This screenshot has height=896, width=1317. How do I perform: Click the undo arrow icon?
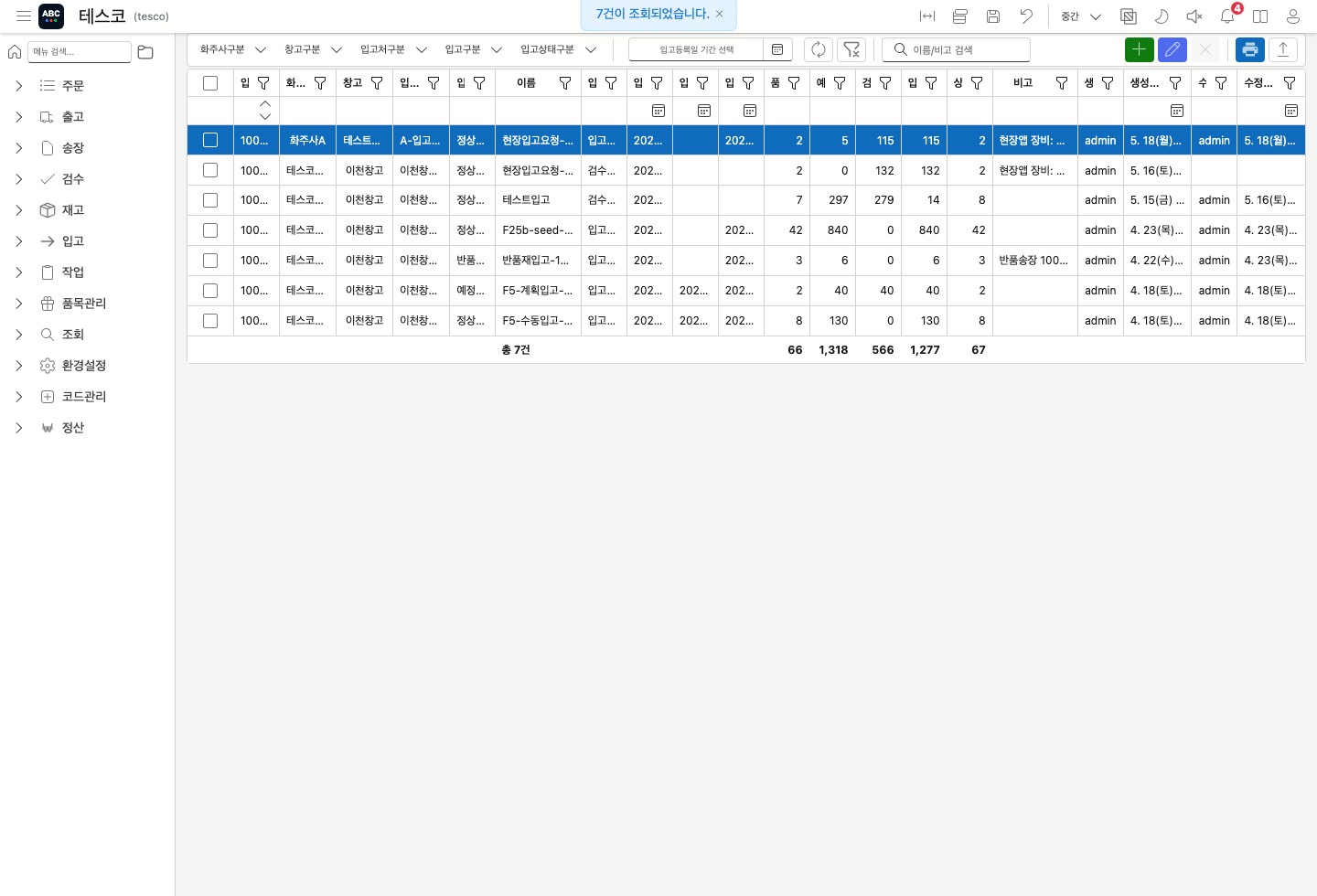point(1026,16)
